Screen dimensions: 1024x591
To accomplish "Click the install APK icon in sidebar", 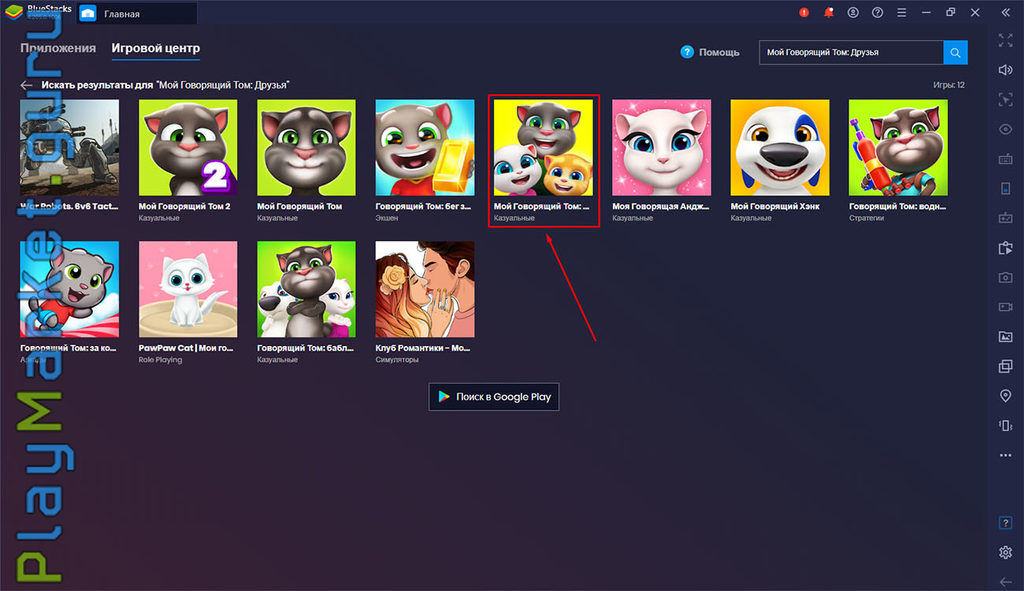I will tap(1006, 248).
